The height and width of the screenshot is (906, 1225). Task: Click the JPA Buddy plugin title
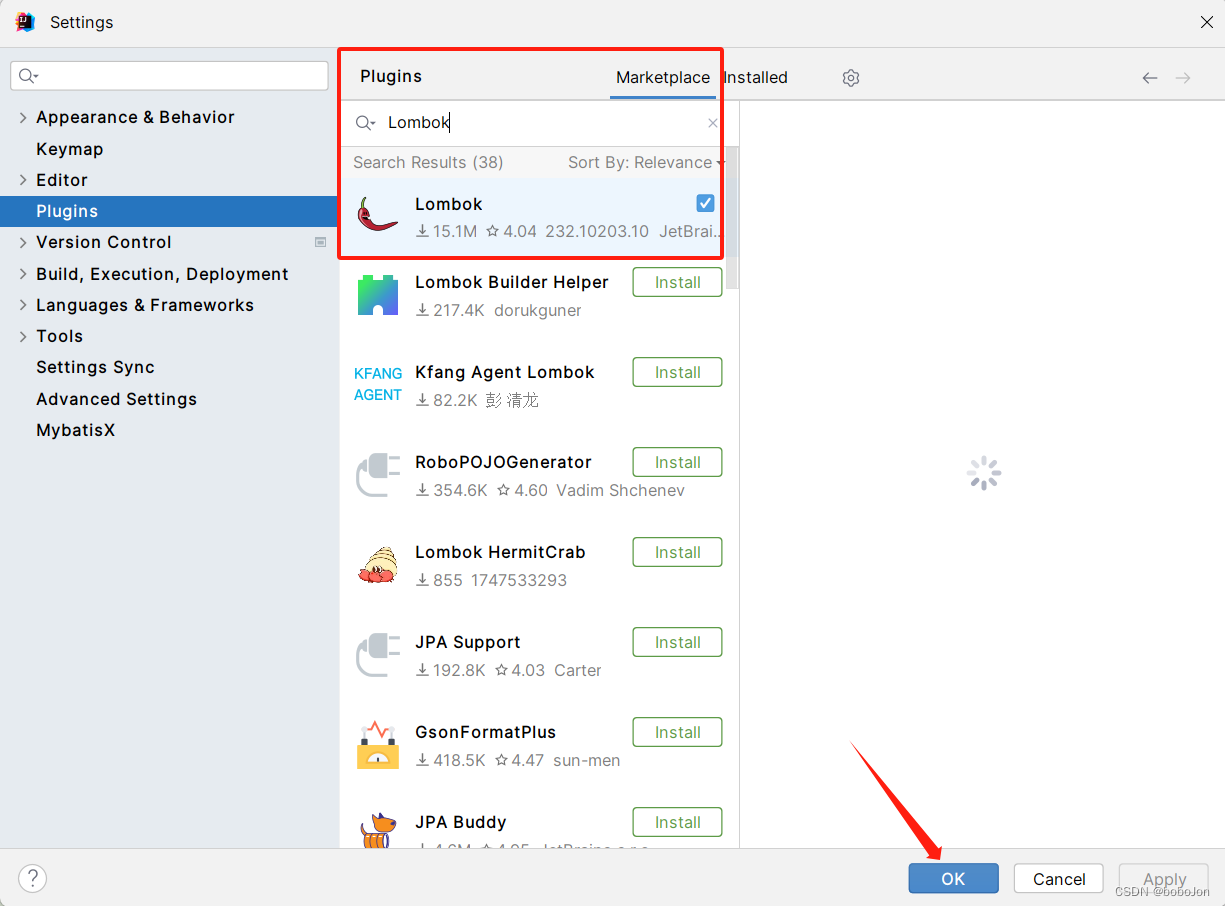click(461, 822)
